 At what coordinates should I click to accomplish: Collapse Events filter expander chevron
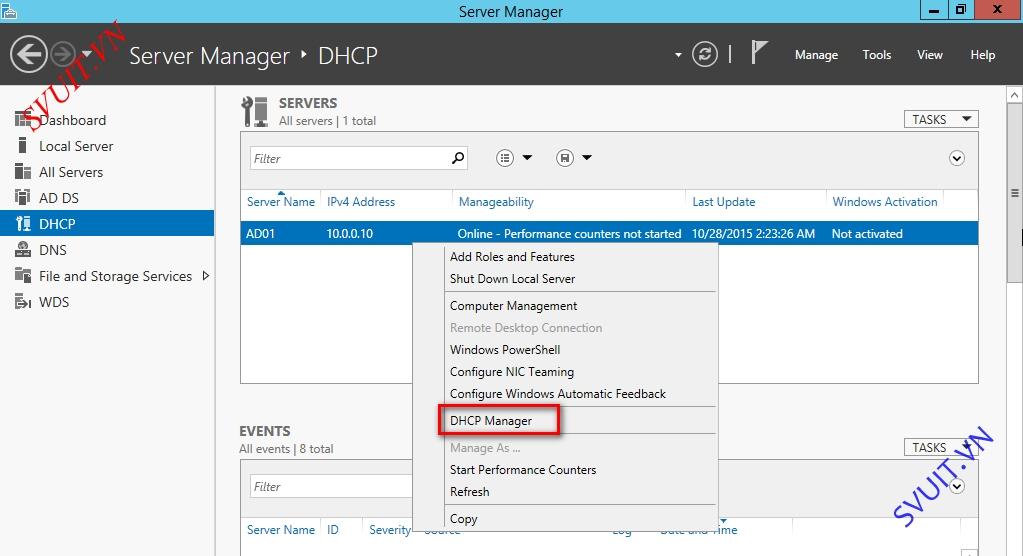click(x=956, y=486)
